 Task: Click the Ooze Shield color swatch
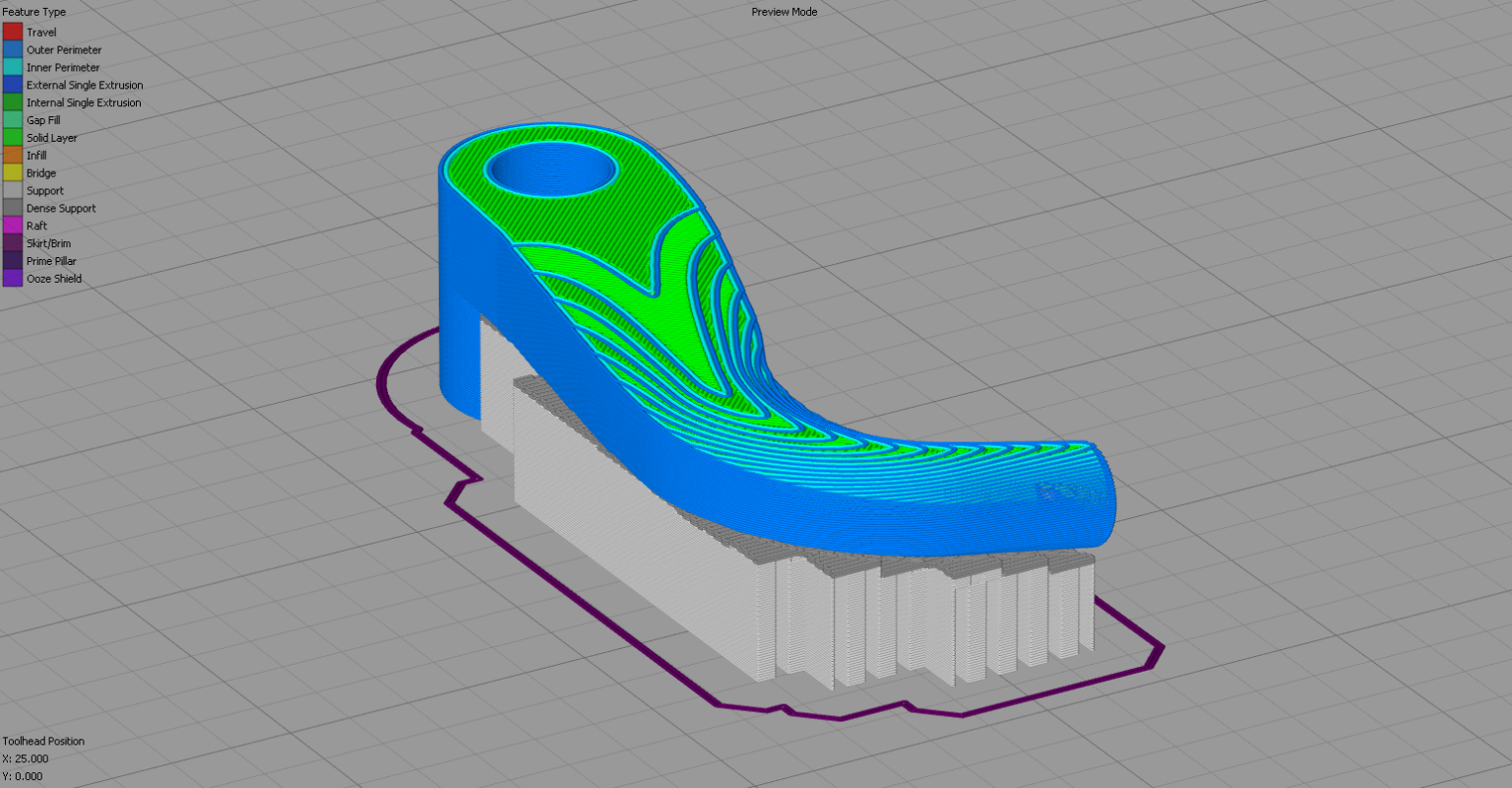12,279
